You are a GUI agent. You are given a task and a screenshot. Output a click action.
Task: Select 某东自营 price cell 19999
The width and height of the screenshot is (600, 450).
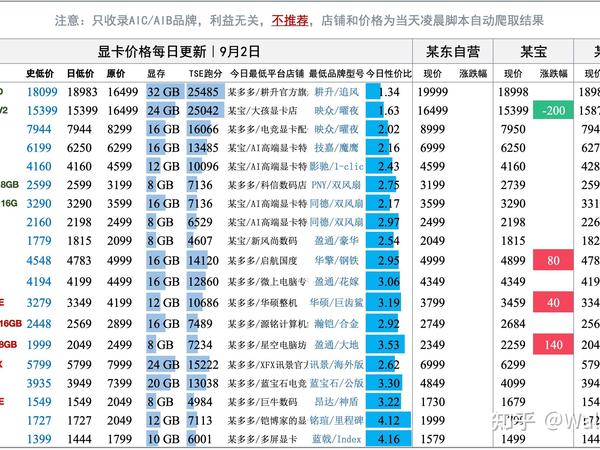click(x=432, y=92)
